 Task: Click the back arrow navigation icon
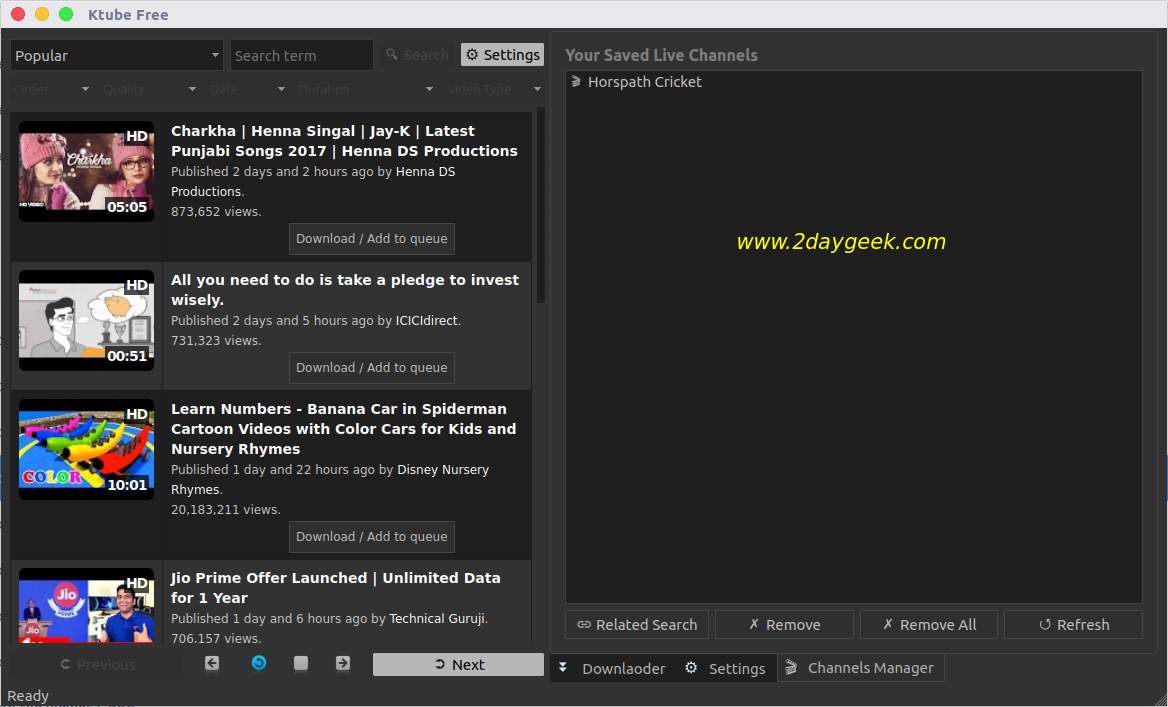(212, 663)
